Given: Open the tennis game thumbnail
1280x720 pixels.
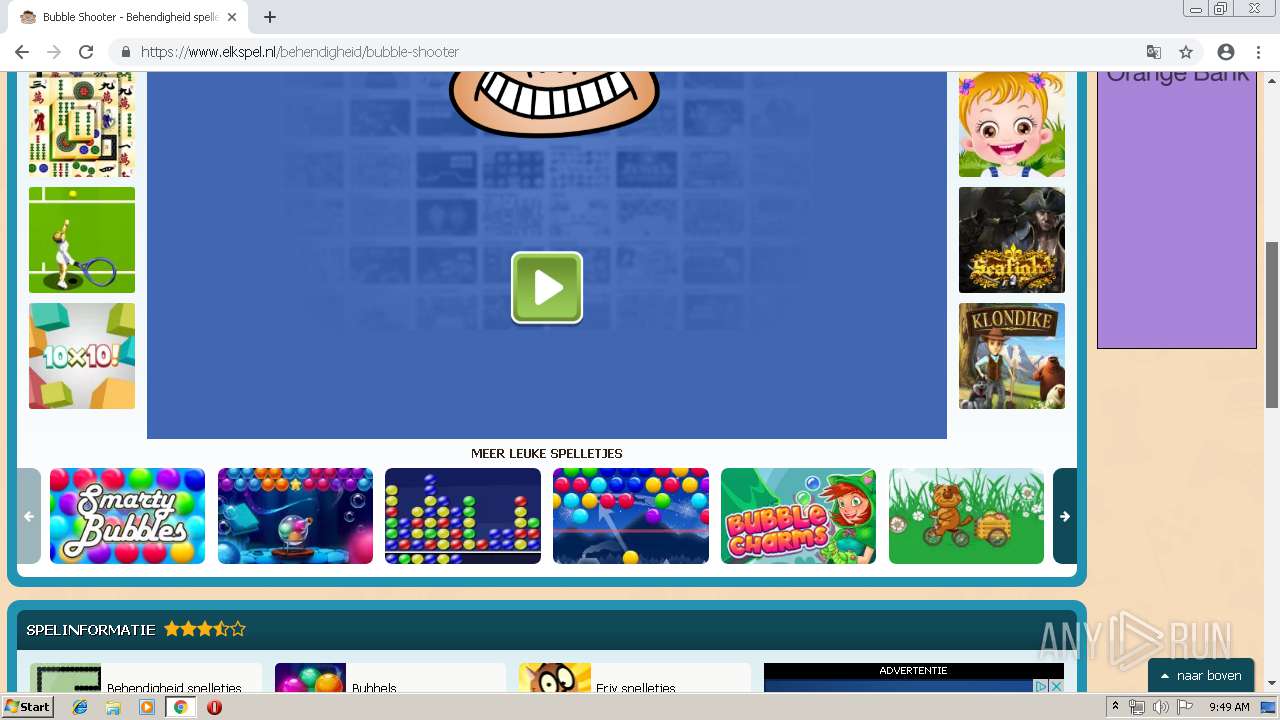Looking at the screenshot, I should tap(82, 240).
